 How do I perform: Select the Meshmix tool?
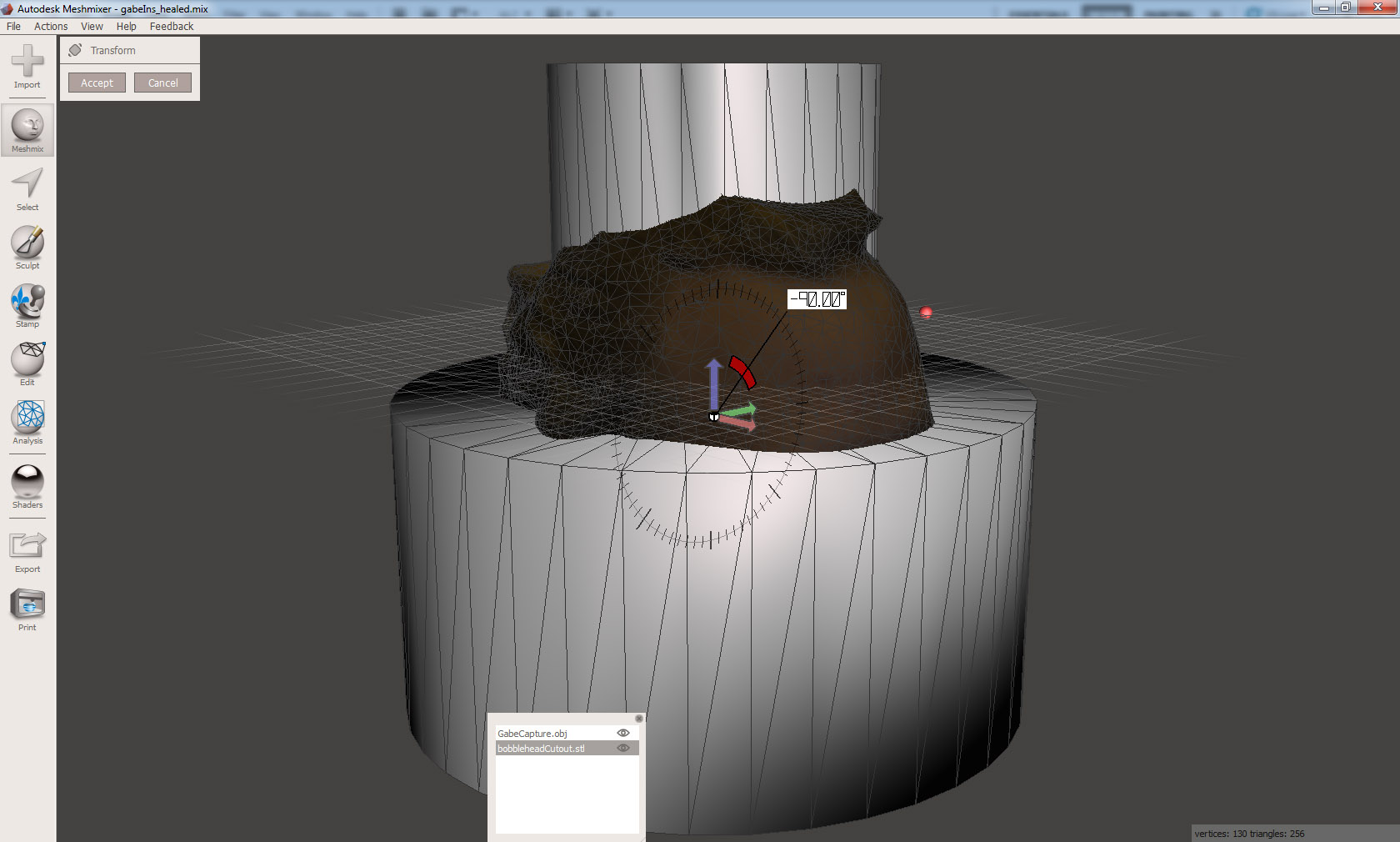27,130
